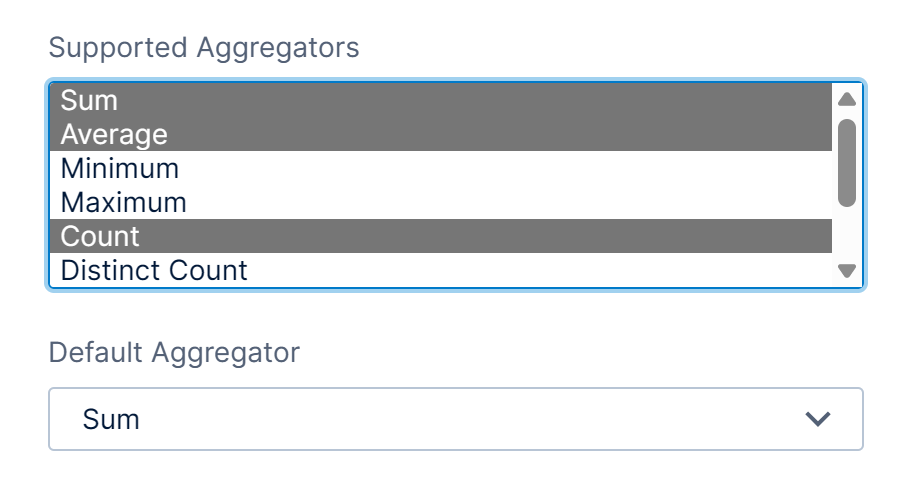The image size is (917, 486).
Task: Click the scrollbar track below the thumb
Action: (x=846, y=234)
